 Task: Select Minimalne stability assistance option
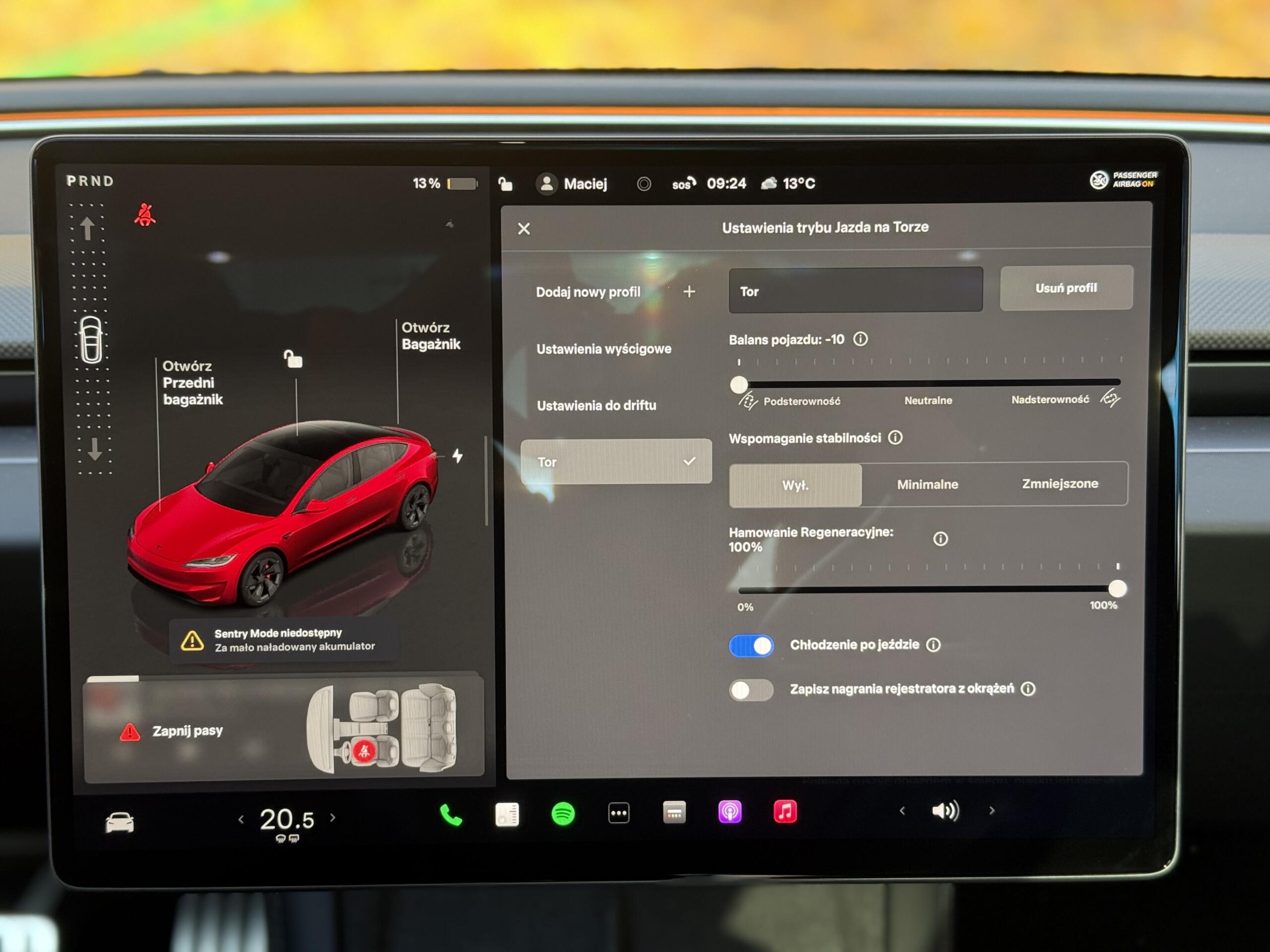tap(927, 484)
